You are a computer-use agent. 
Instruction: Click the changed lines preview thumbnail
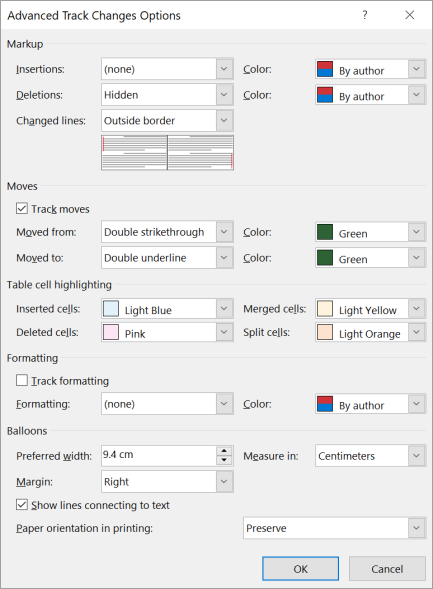click(x=167, y=153)
